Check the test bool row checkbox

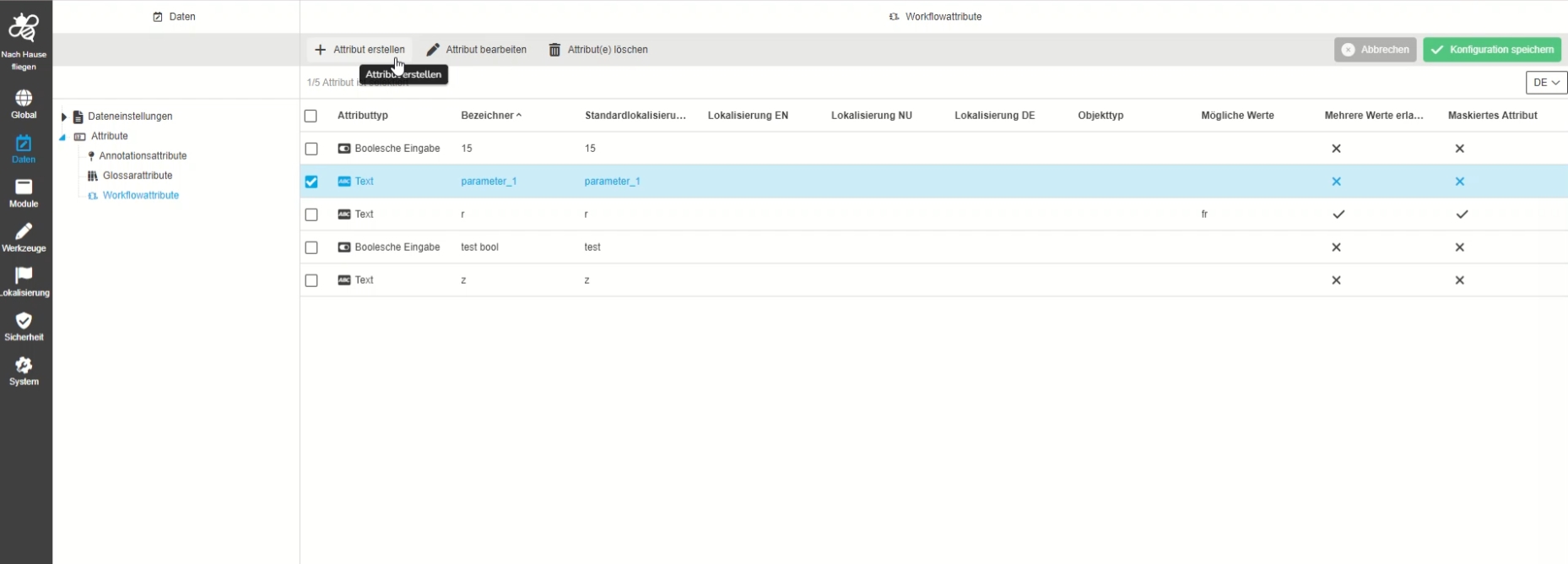(x=311, y=247)
